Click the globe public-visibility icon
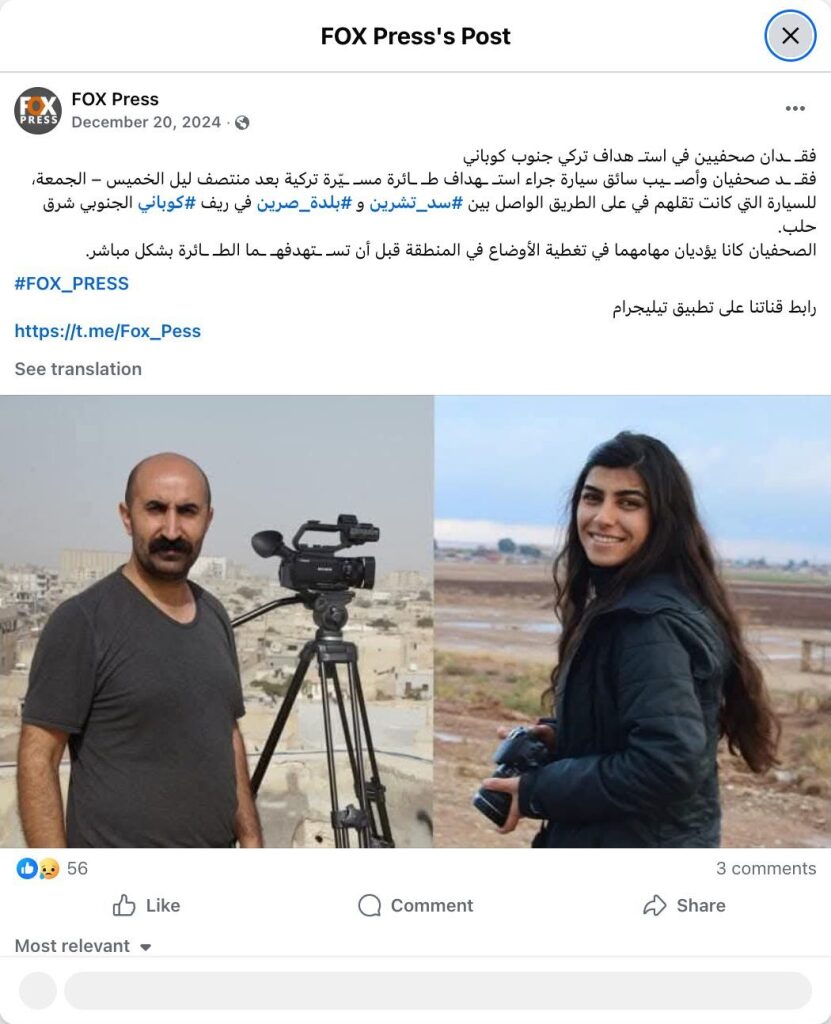The image size is (831, 1024). tap(242, 123)
